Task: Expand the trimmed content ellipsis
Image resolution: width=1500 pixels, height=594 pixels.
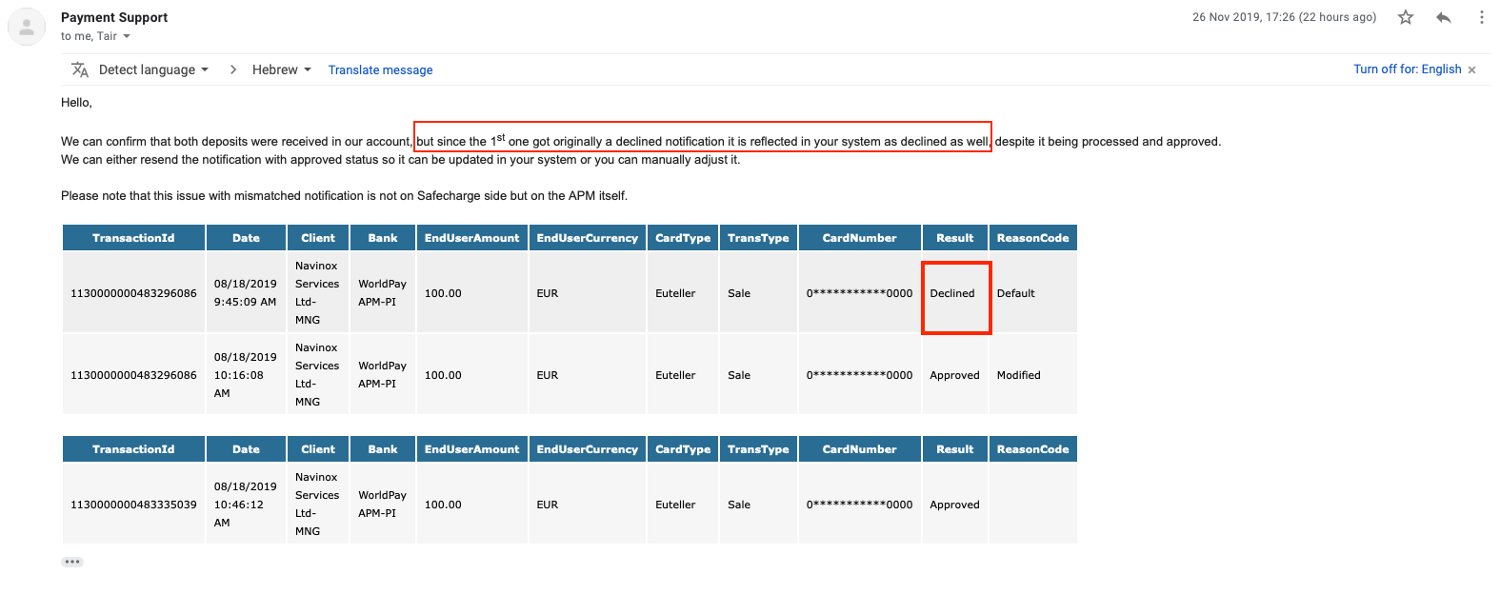Action: 72,562
